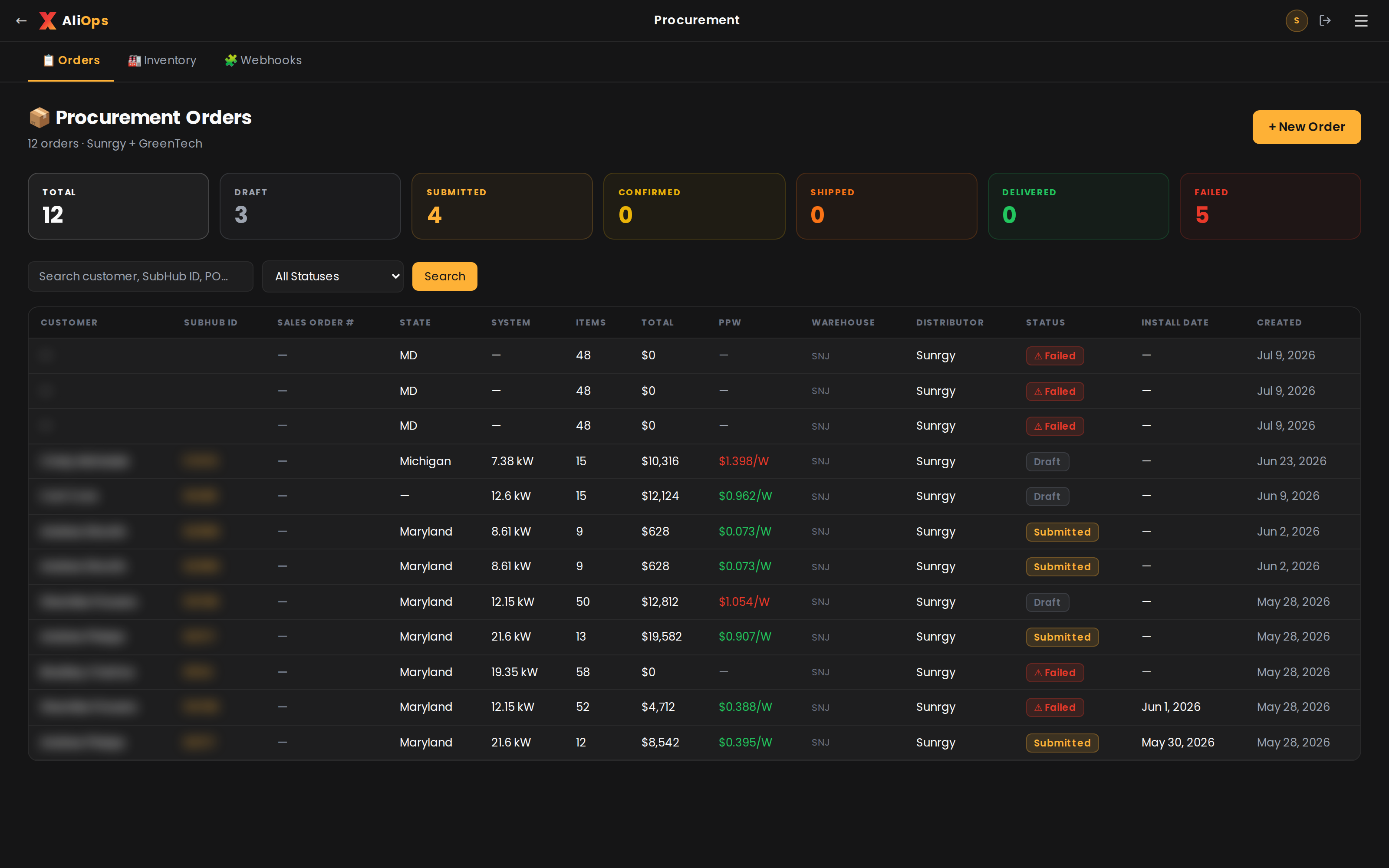Switch to the Inventory tab
This screenshot has width=1389, height=868.
[162, 60]
